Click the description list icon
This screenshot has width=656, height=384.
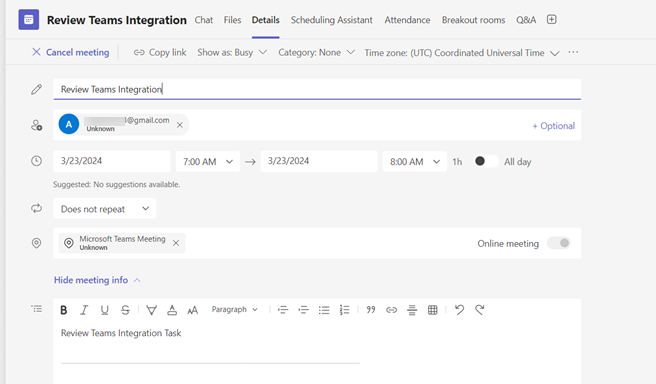36,309
